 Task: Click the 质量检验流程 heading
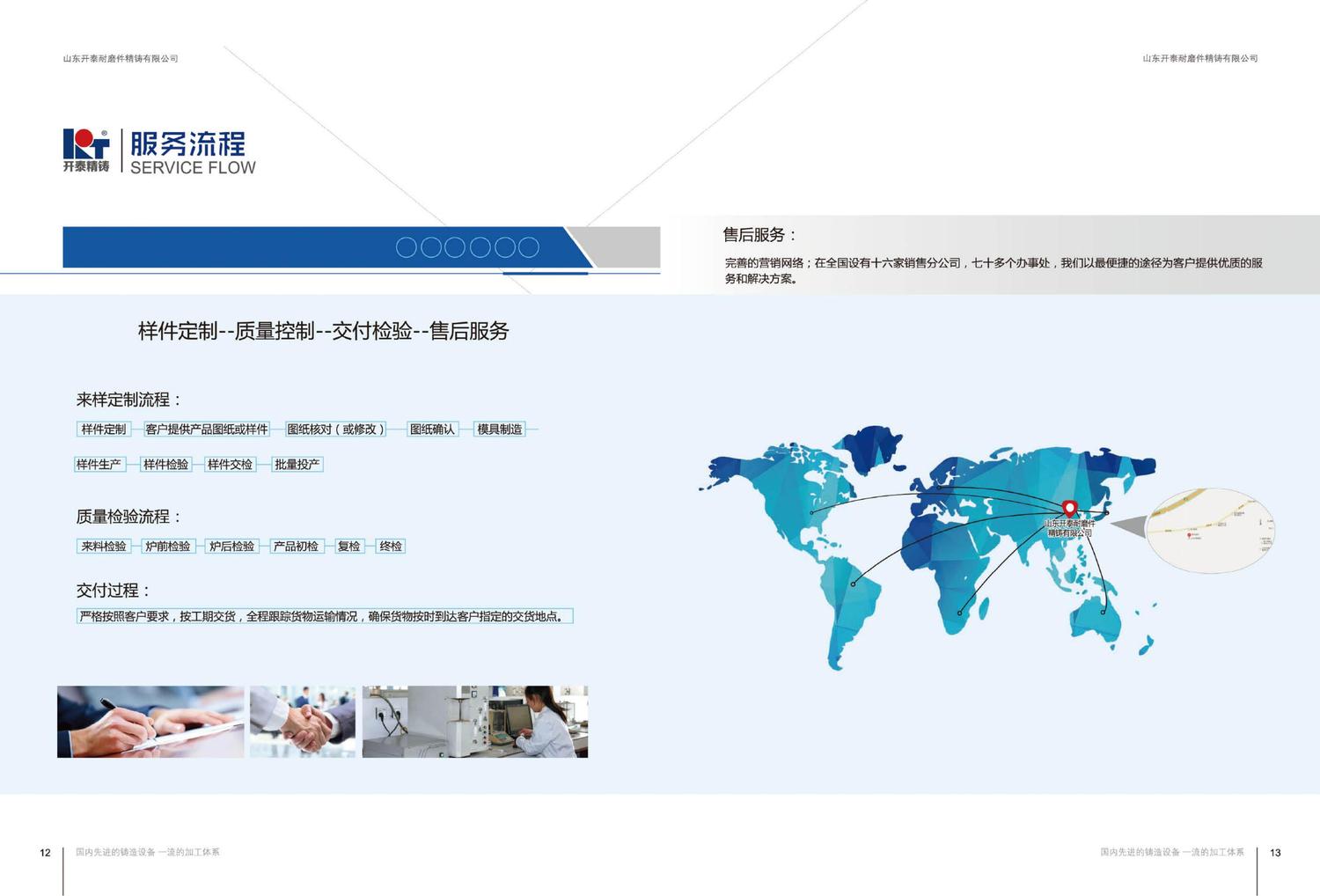click(x=129, y=517)
